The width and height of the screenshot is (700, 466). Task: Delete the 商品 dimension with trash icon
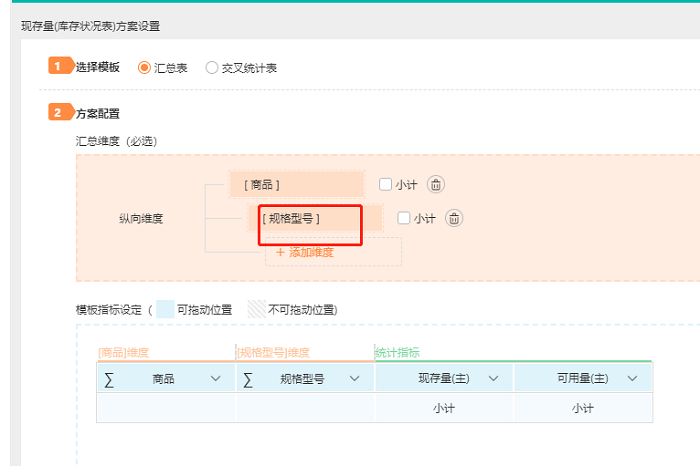[x=436, y=184]
